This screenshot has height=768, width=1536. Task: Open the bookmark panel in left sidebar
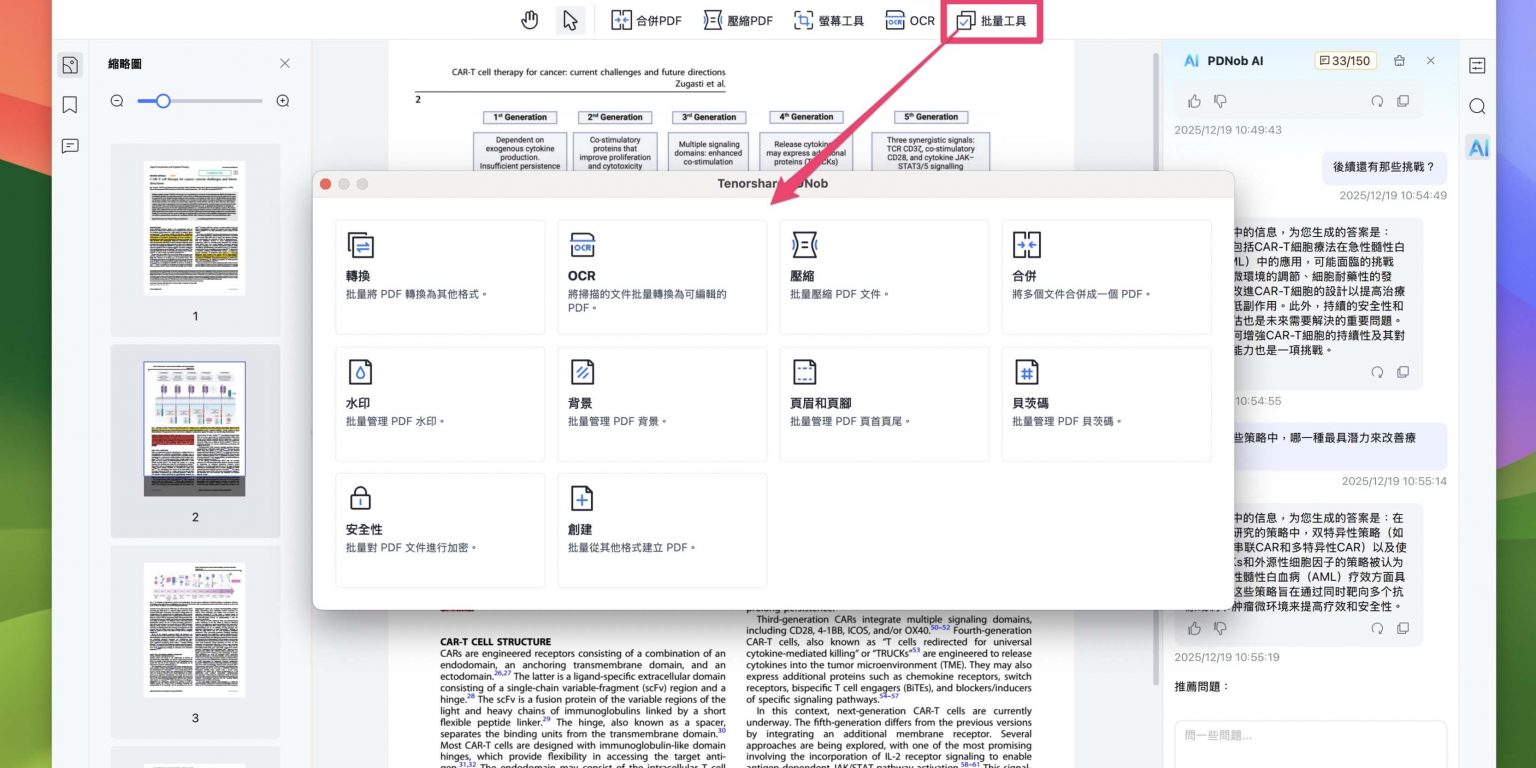coord(70,105)
